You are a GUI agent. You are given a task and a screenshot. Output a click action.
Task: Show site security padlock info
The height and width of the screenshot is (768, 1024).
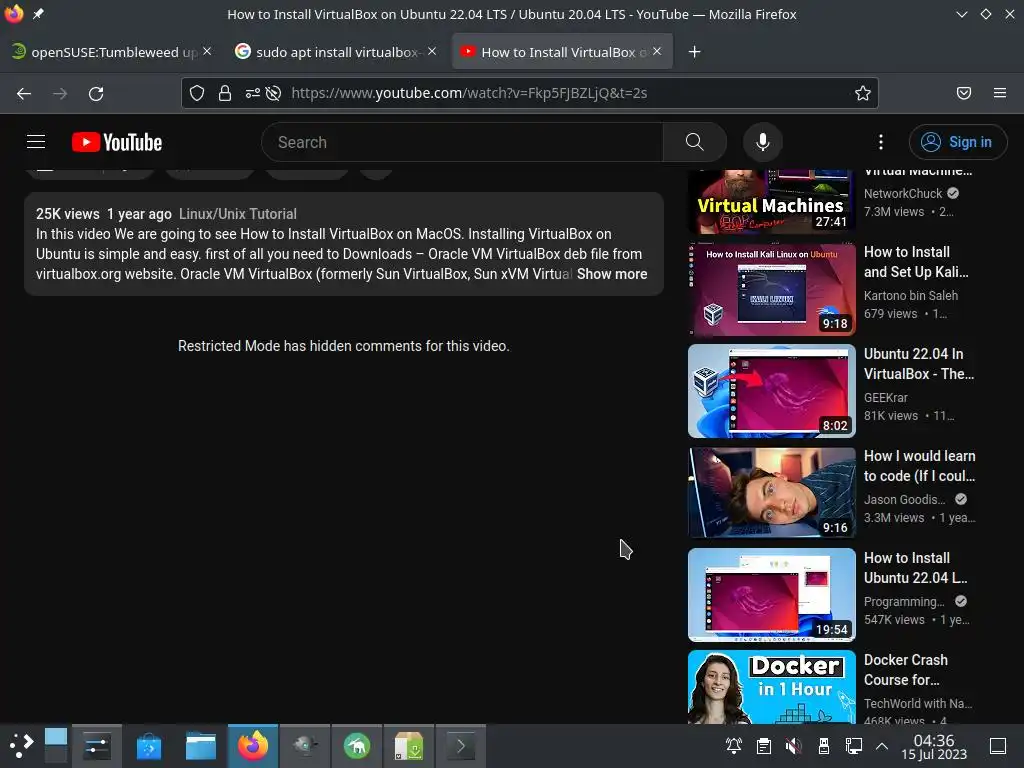(x=225, y=93)
